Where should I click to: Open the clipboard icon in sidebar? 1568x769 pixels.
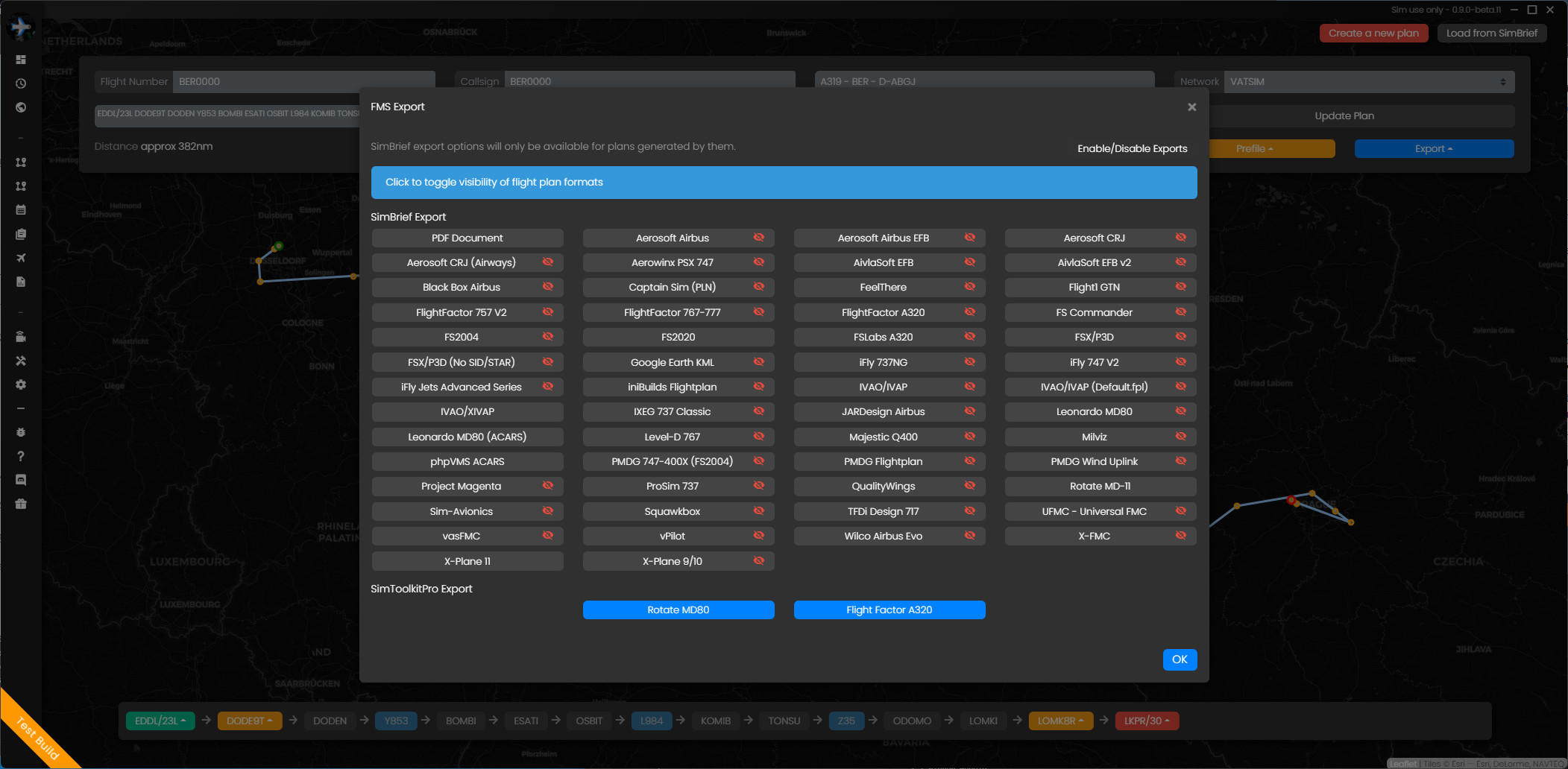[21, 234]
